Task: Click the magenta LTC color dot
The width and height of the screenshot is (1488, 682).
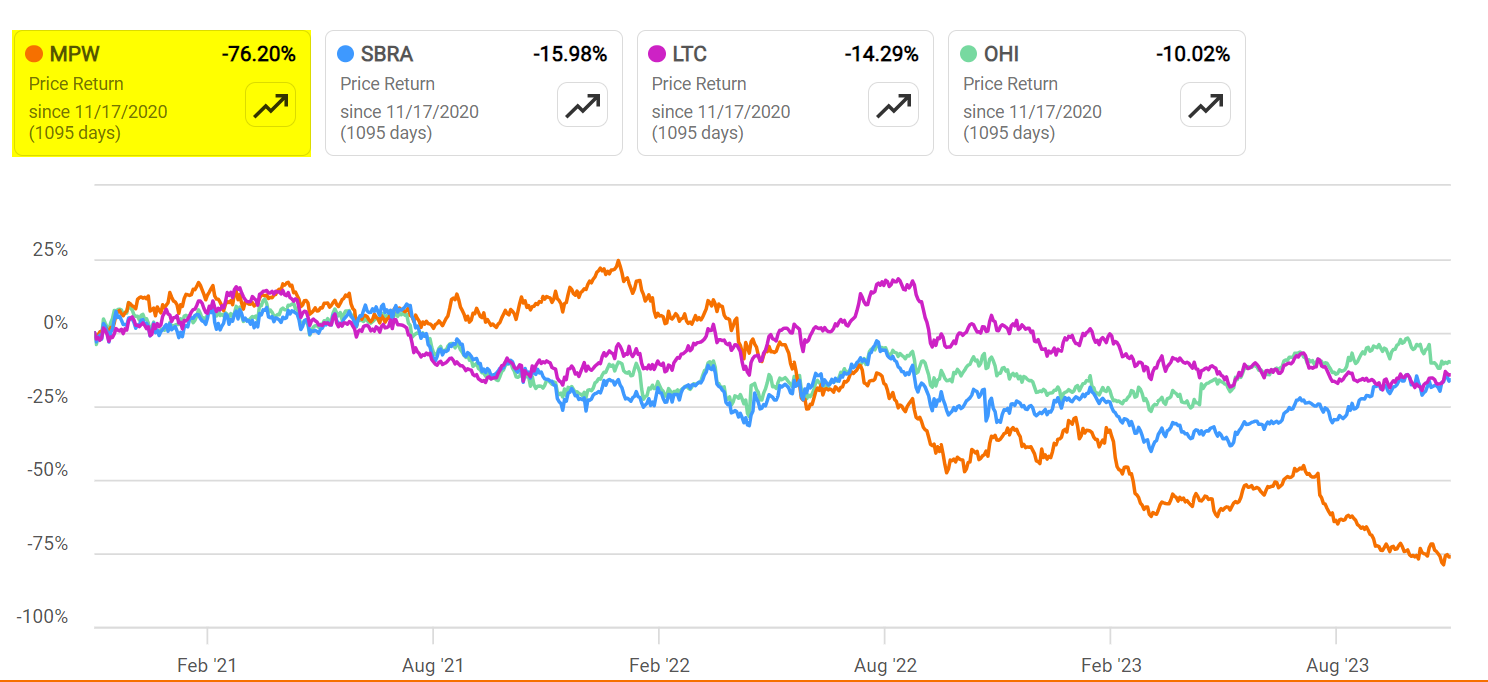Action: [657, 54]
